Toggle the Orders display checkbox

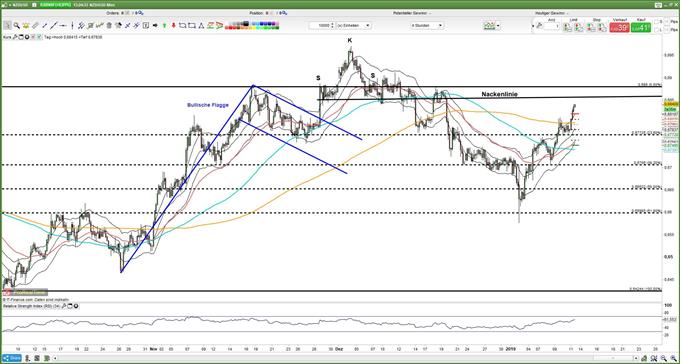point(127,13)
